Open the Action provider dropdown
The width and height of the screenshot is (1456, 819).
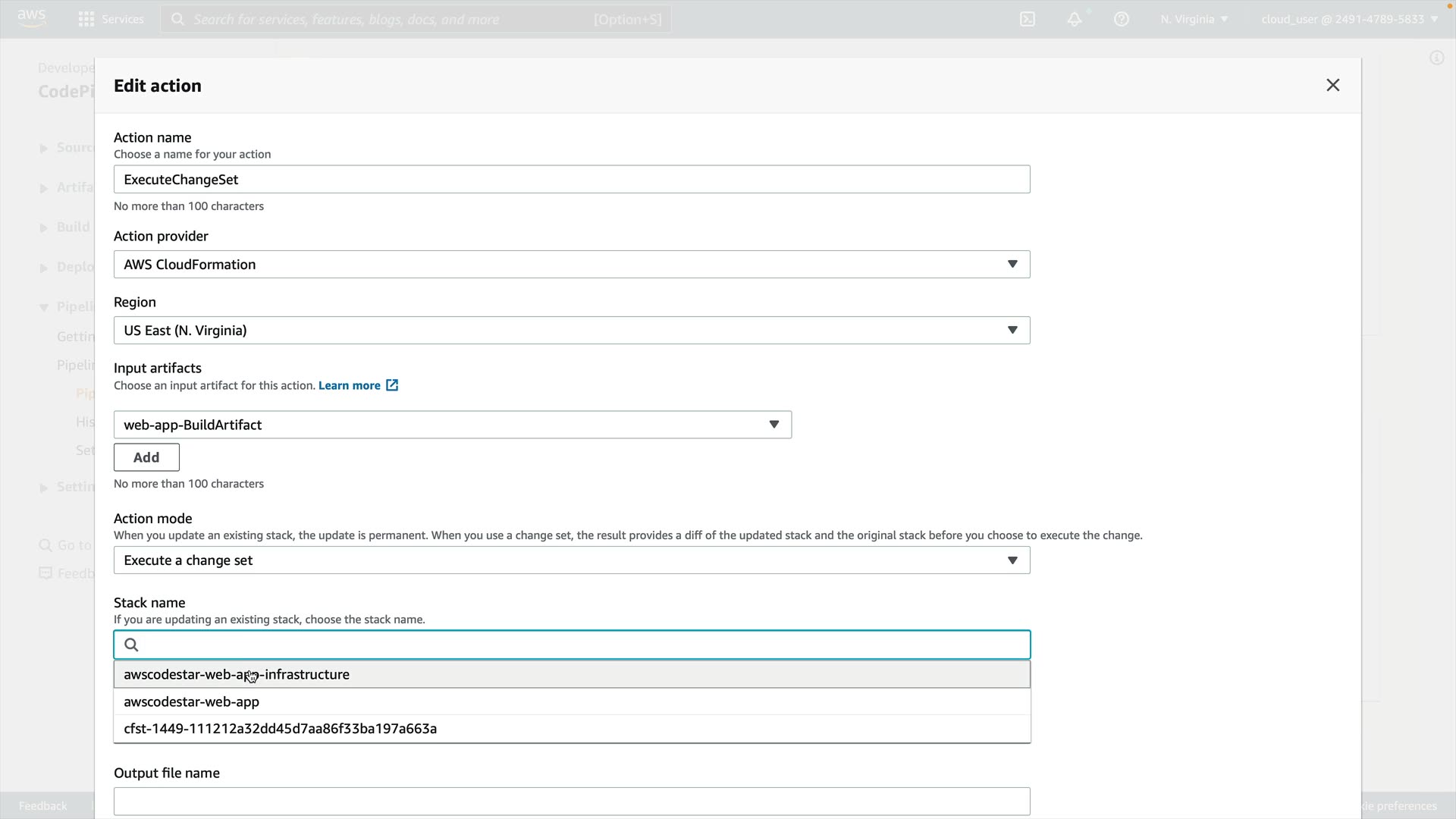572,264
